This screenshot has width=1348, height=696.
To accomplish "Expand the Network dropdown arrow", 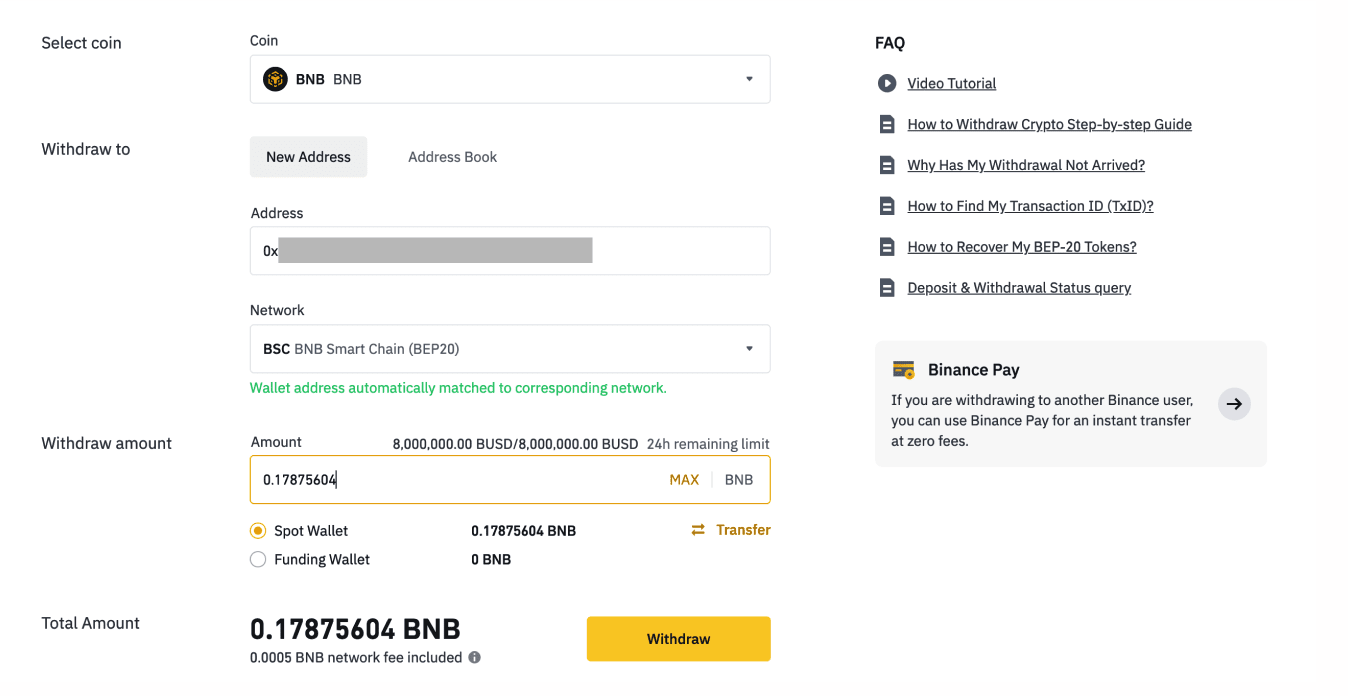I will coord(749,349).
